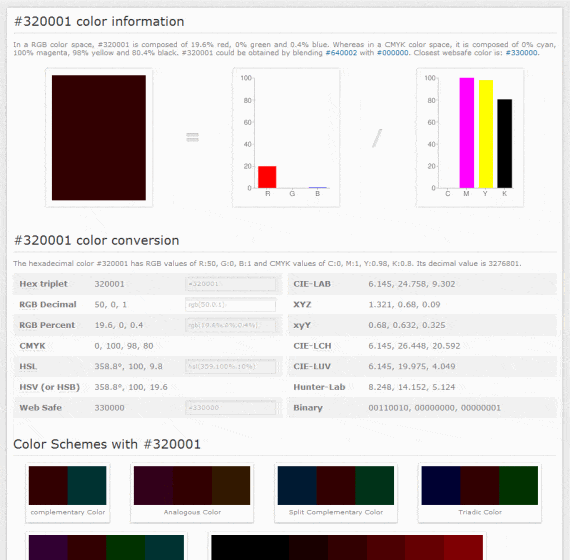Click the red bar in RGB chart
The height and width of the screenshot is (560, 570).
(267, 177)
